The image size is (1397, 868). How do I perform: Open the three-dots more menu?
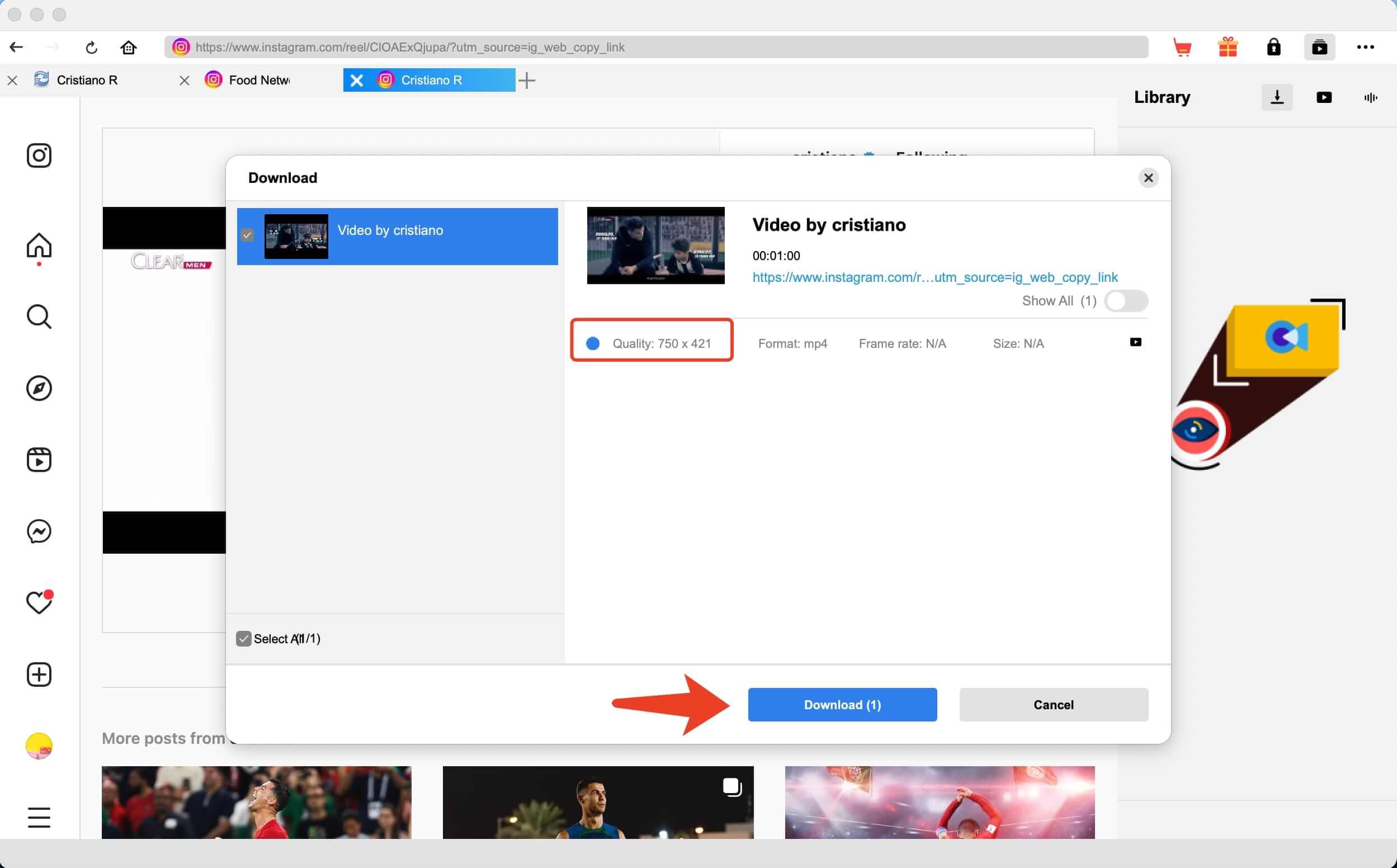(x=1365, y=47)
